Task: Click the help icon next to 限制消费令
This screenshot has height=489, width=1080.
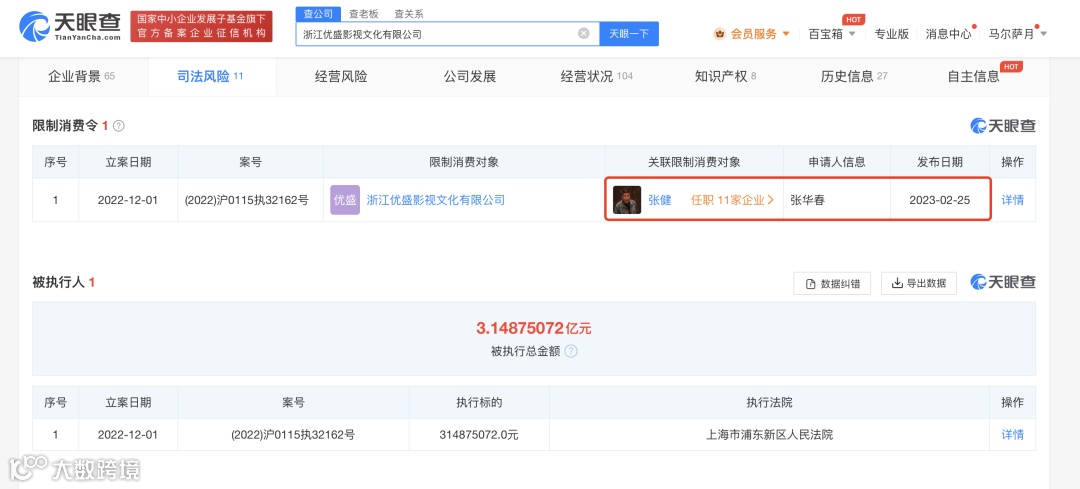Action: pos(118,126)
